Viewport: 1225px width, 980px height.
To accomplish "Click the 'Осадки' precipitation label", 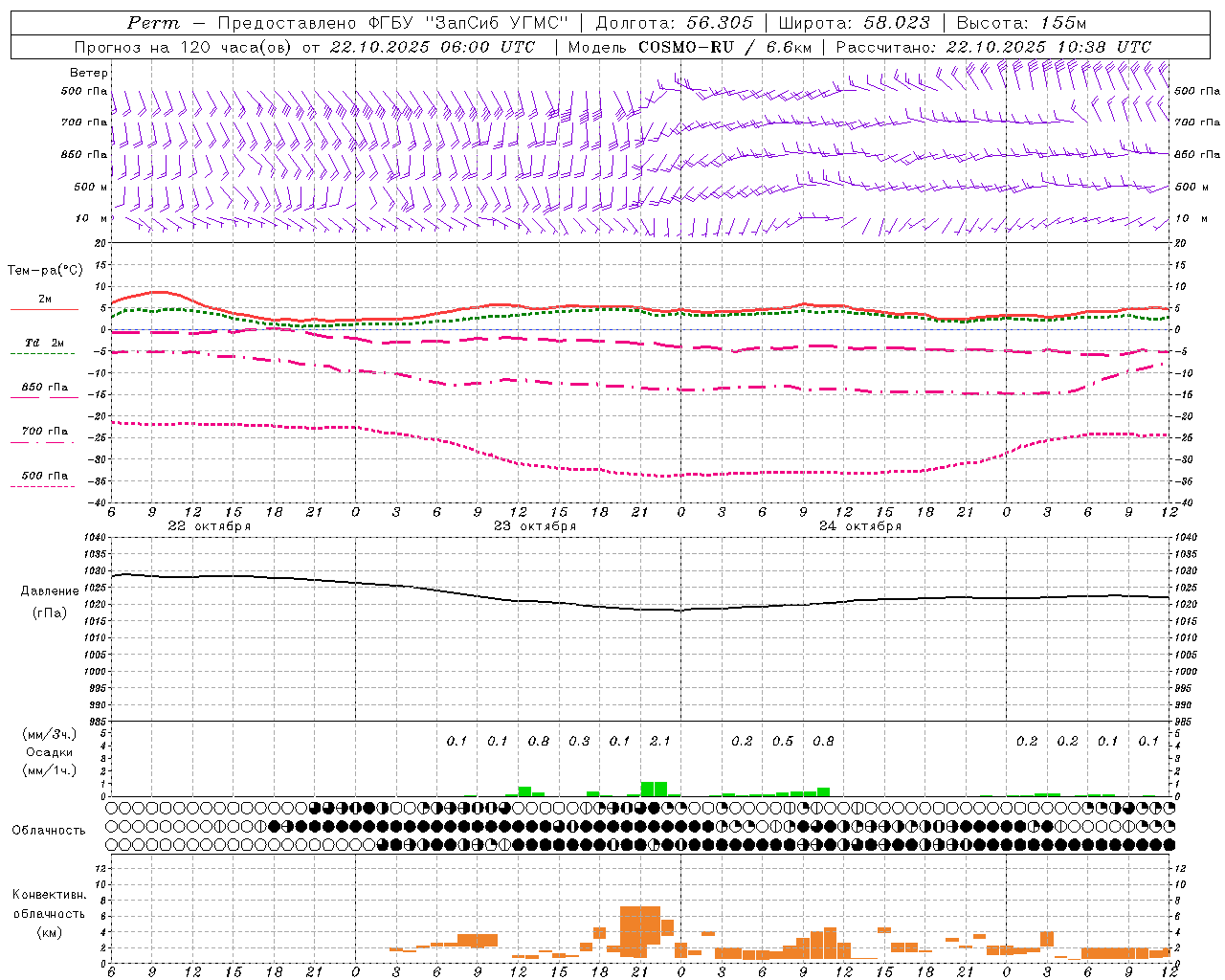I will pos(49,752).
